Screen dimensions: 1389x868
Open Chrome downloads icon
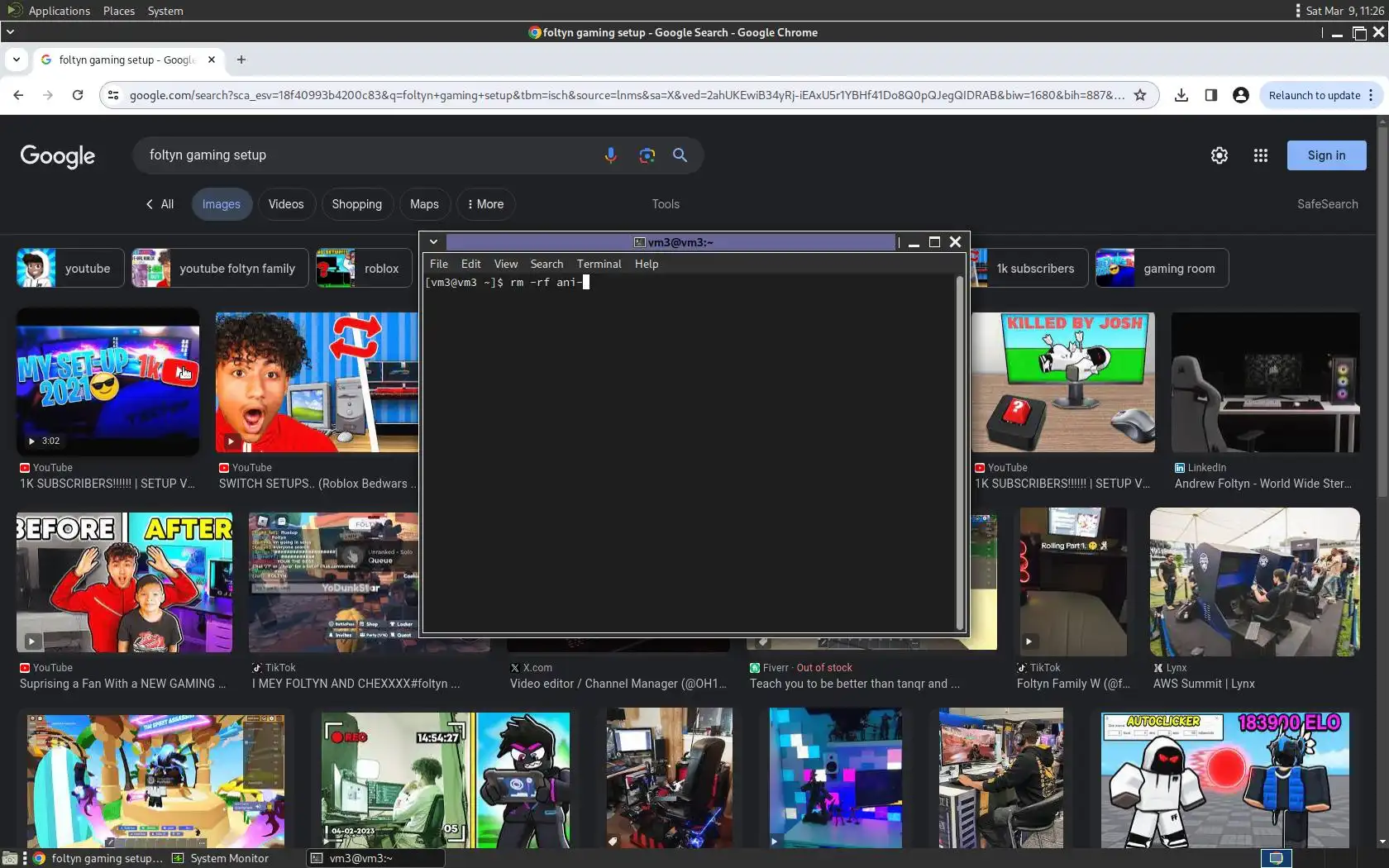(x=1181, y=95)
